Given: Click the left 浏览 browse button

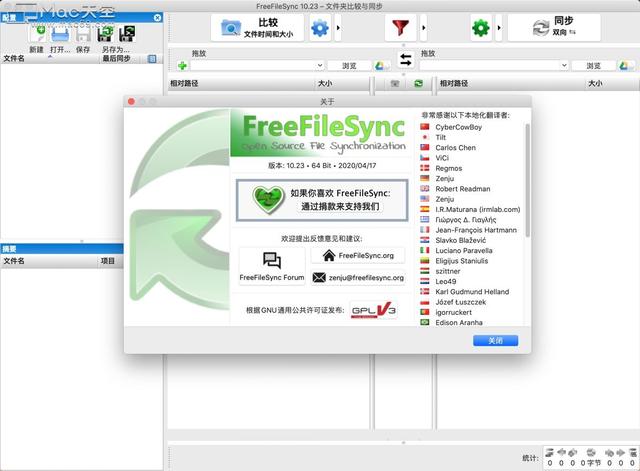Looking at the screenshot, I should [x=349, y=65].
